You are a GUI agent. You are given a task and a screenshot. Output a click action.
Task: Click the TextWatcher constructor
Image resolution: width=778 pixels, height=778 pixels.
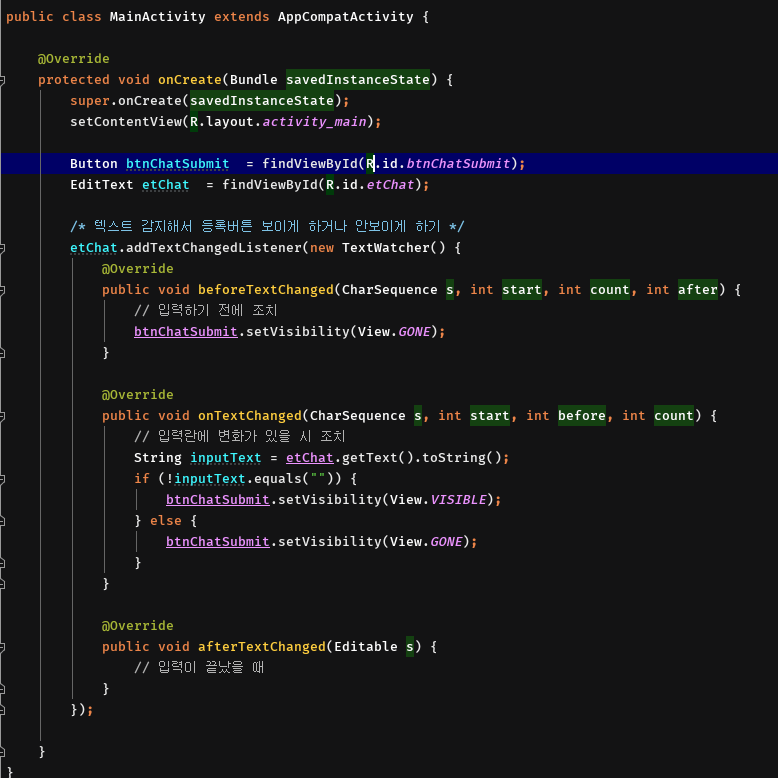tap(386, 248)
